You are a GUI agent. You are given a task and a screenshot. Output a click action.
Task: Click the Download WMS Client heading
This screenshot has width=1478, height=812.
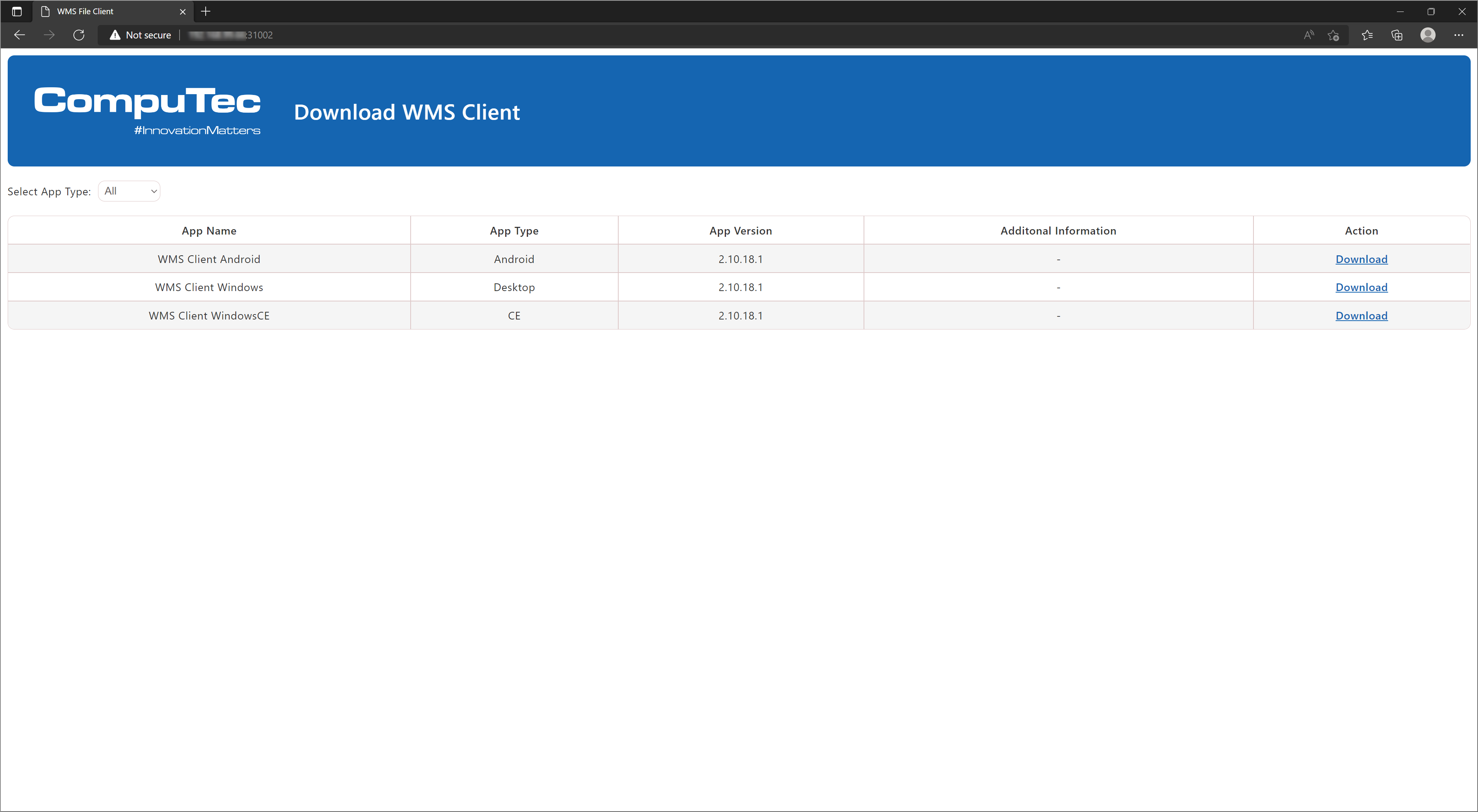pos(407,112)
